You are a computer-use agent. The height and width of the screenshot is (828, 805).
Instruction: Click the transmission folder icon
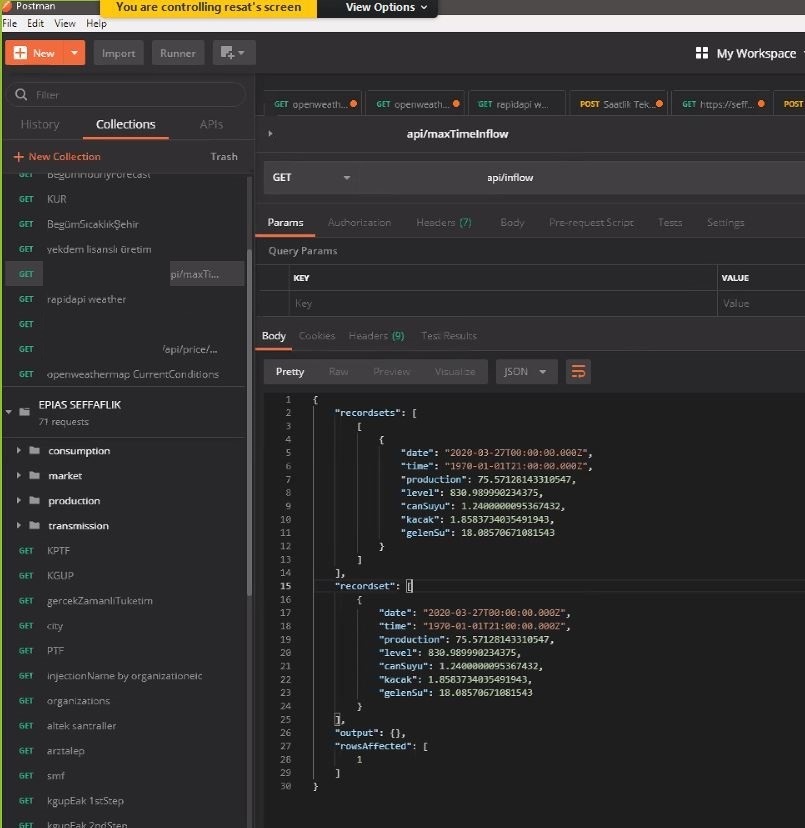coord(34,526)
